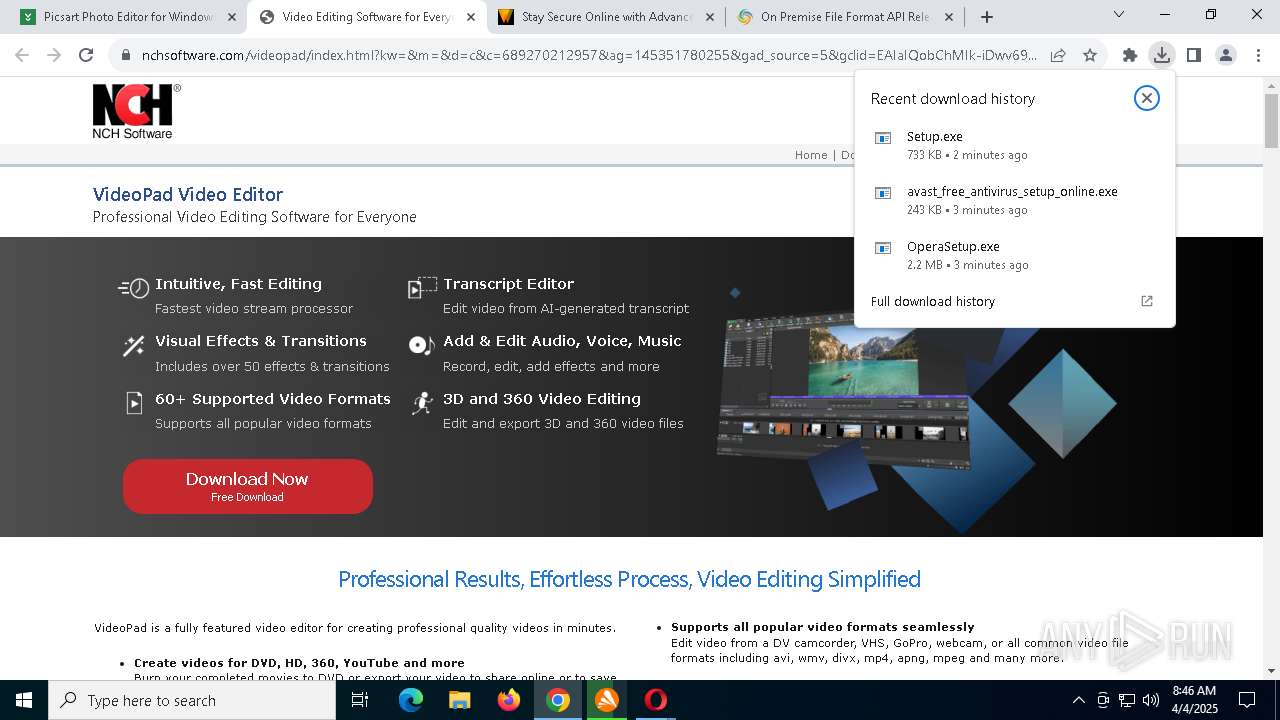Show hidden system tray icons
The image size is (1280, 720).
(1078, 700)
